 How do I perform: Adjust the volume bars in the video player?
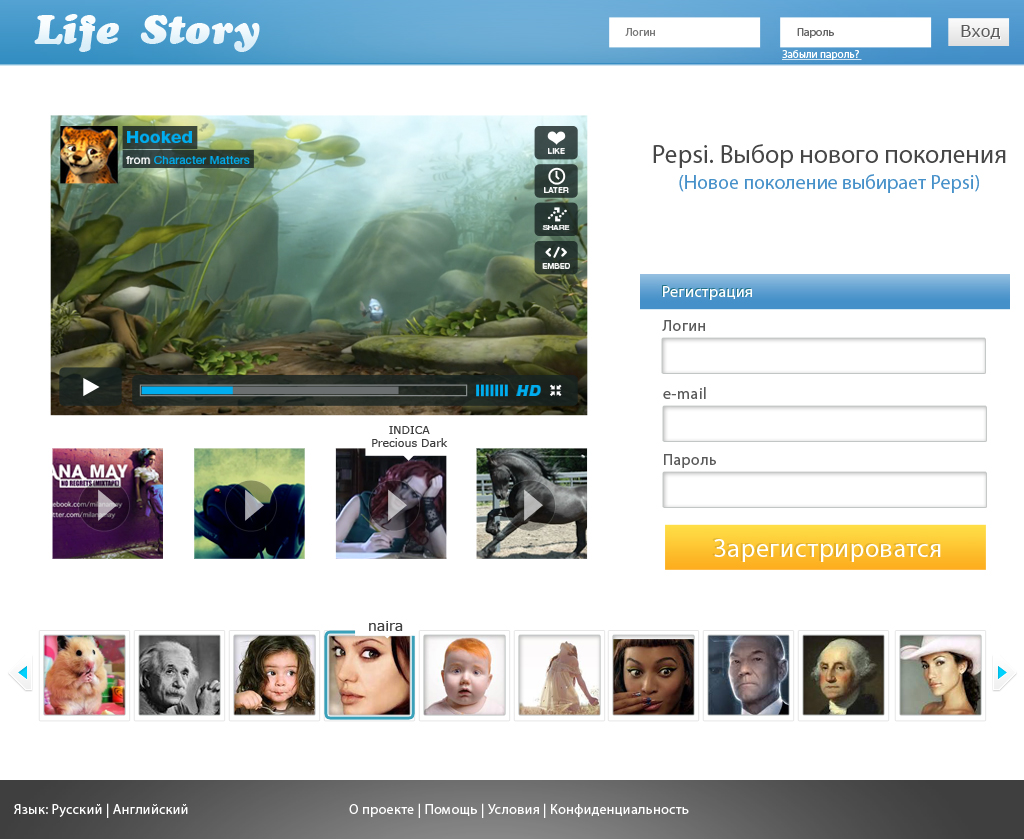(x=492, y=391)
